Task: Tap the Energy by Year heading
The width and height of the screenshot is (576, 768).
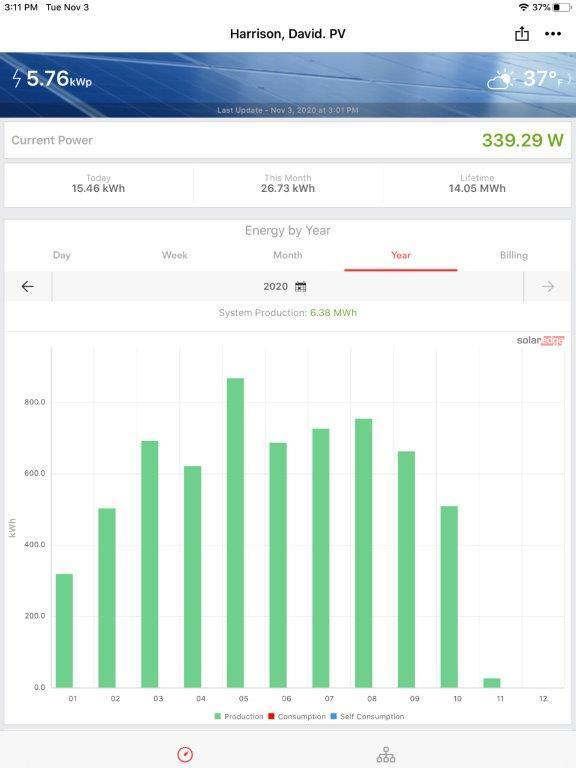Action: [288, 230]
